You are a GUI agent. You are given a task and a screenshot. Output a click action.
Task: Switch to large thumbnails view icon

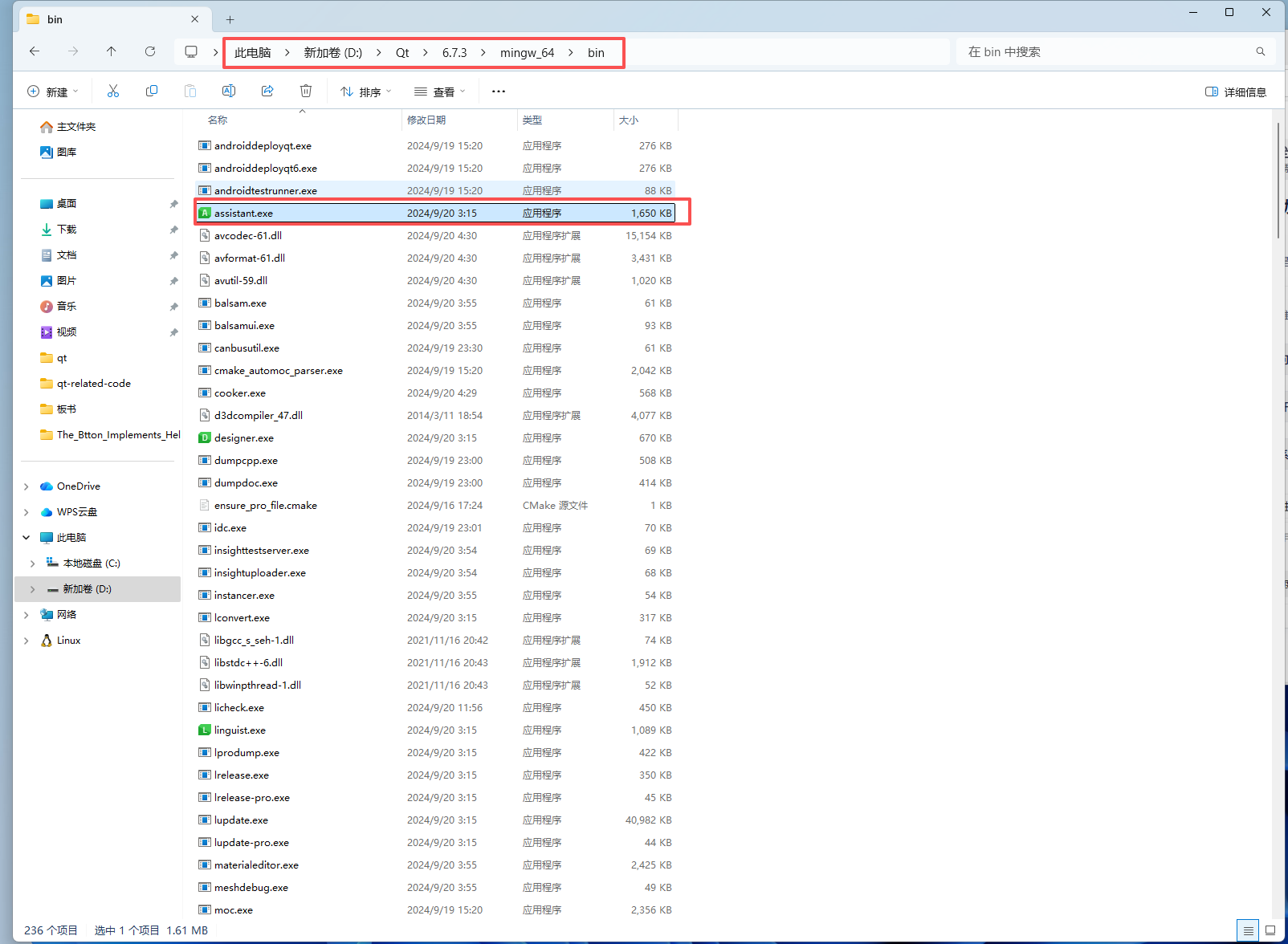point(1270,930)
